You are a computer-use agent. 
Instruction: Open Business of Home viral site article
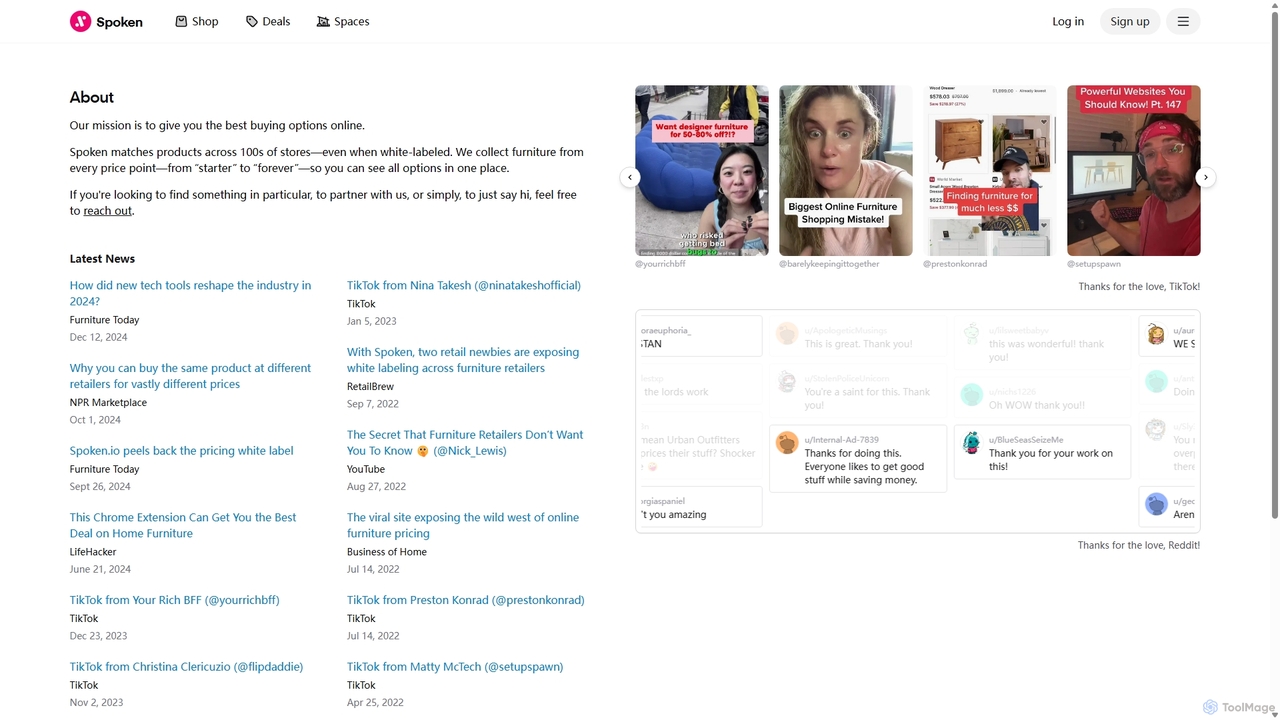[463, 525]
